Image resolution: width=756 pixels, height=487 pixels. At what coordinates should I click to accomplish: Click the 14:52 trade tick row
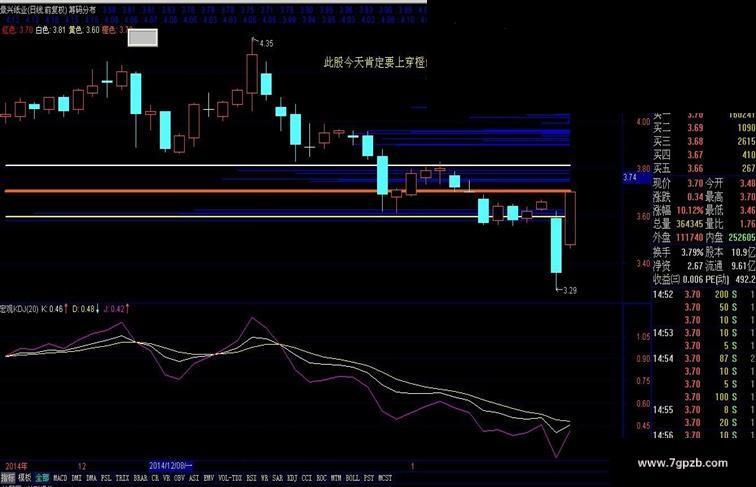(704, 294)
